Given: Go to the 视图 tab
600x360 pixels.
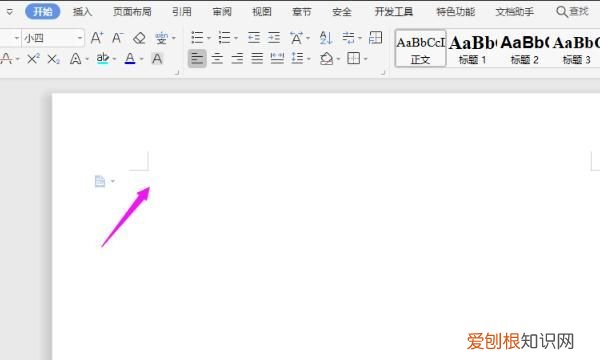Looking at the screenshot, I should (262, 11).
